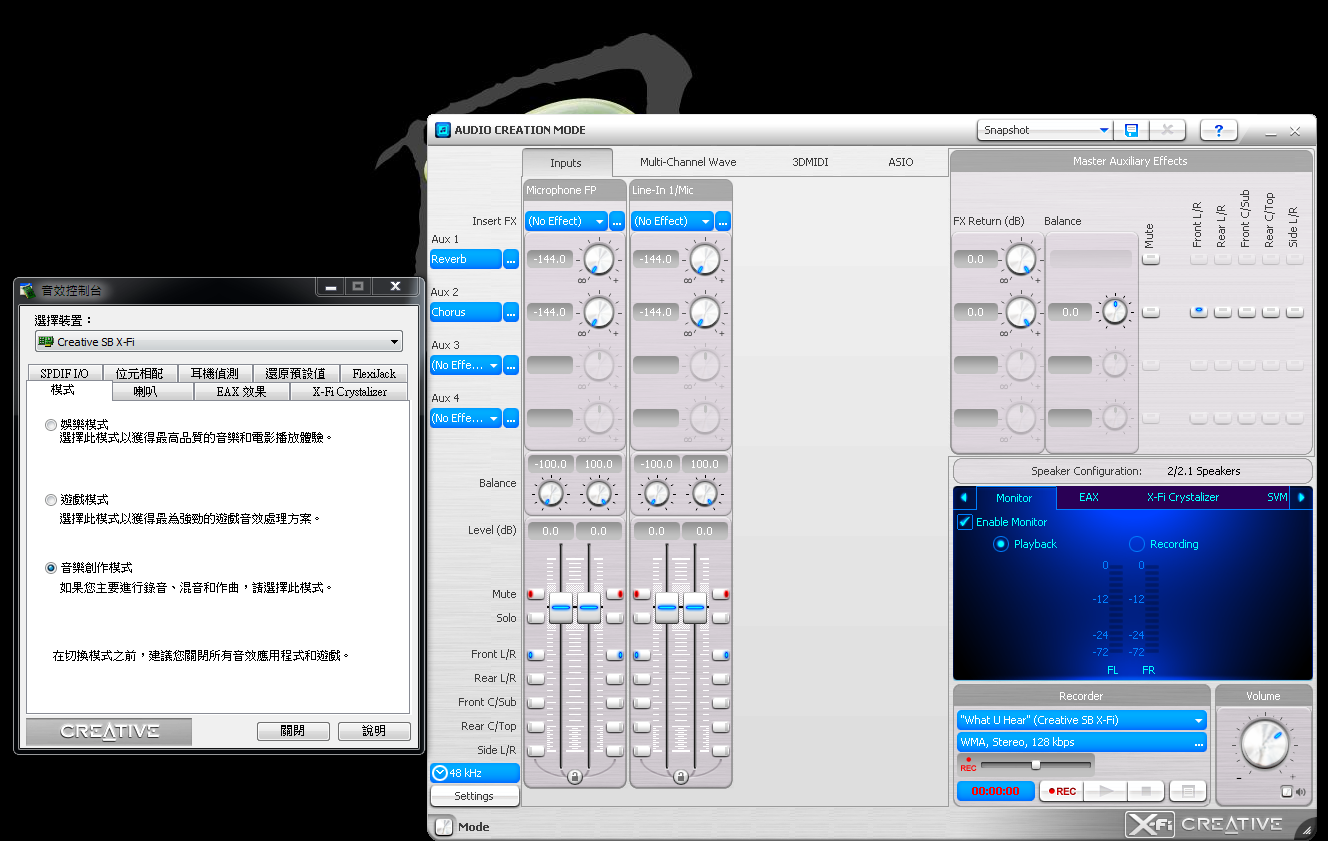Image resolution: width=1328 pixels, height=841 pixels.
Task: Start recording with the REC button
Action: click(1062, 791)
